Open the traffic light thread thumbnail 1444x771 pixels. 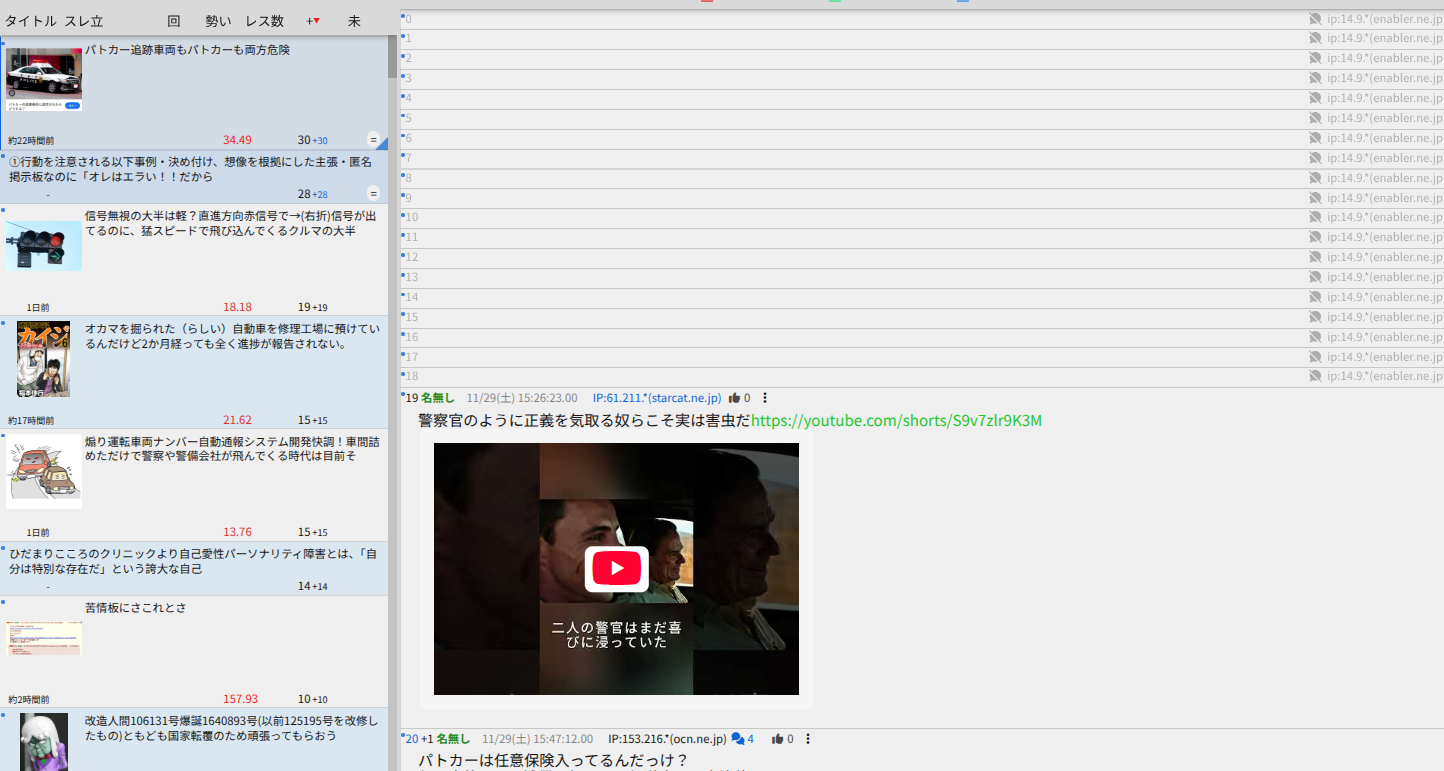click(44, 246)
